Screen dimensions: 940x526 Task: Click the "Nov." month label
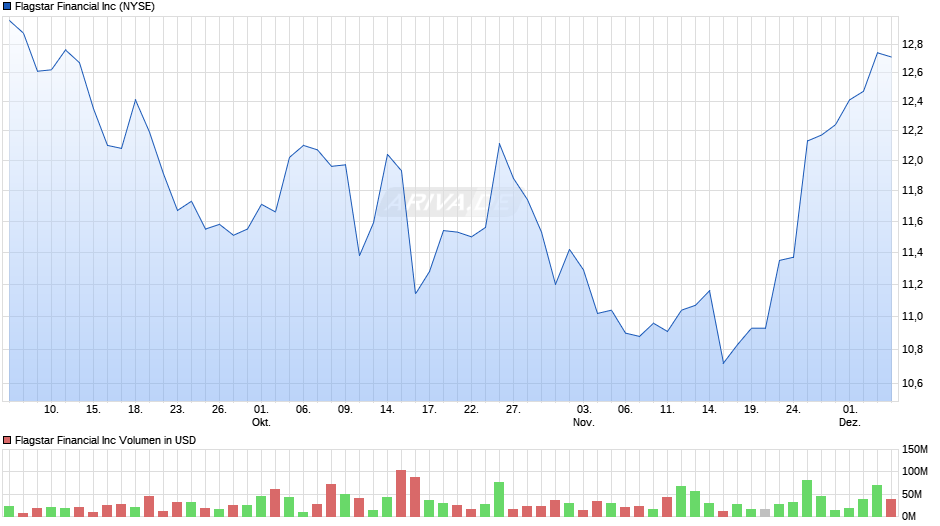click(584, 422)
